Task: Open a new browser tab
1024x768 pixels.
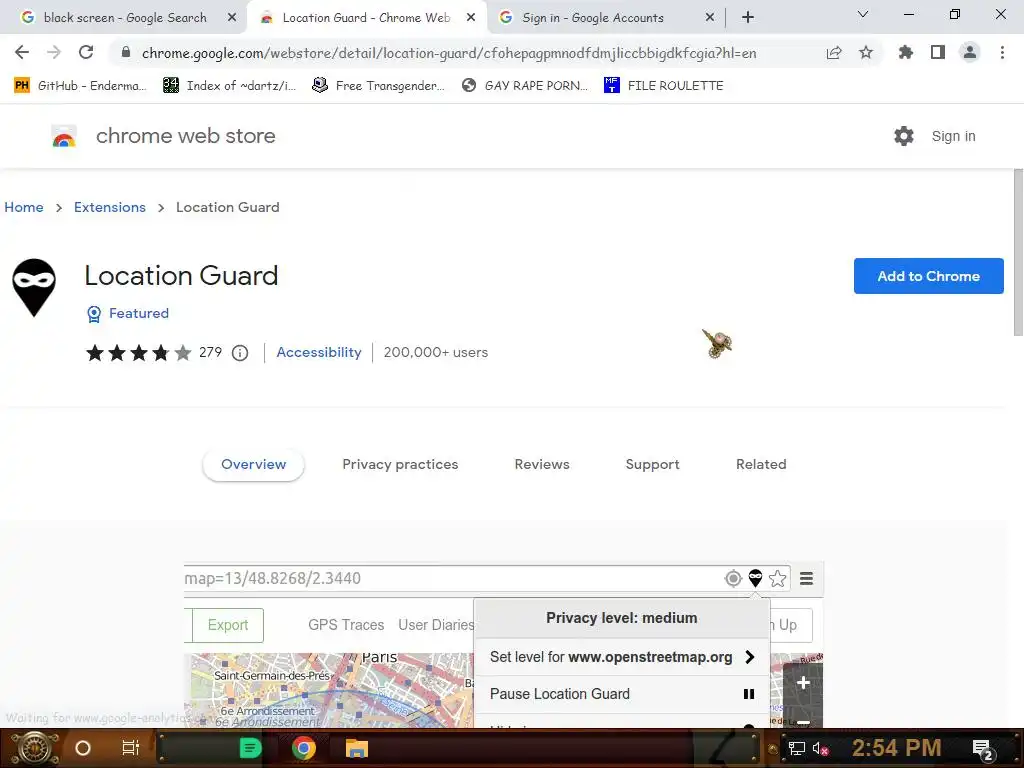Action: click(x=748, y=18)
